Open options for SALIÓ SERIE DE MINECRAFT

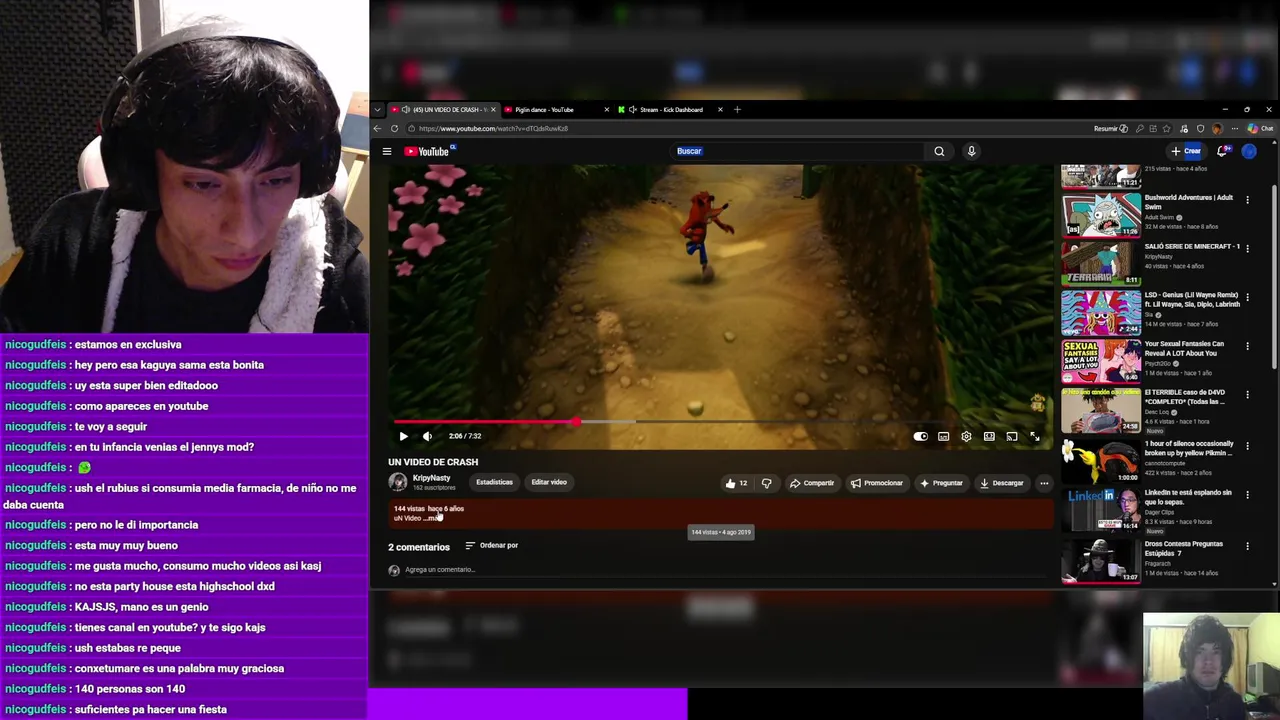pyautogui.click(x=1247, y=248)
